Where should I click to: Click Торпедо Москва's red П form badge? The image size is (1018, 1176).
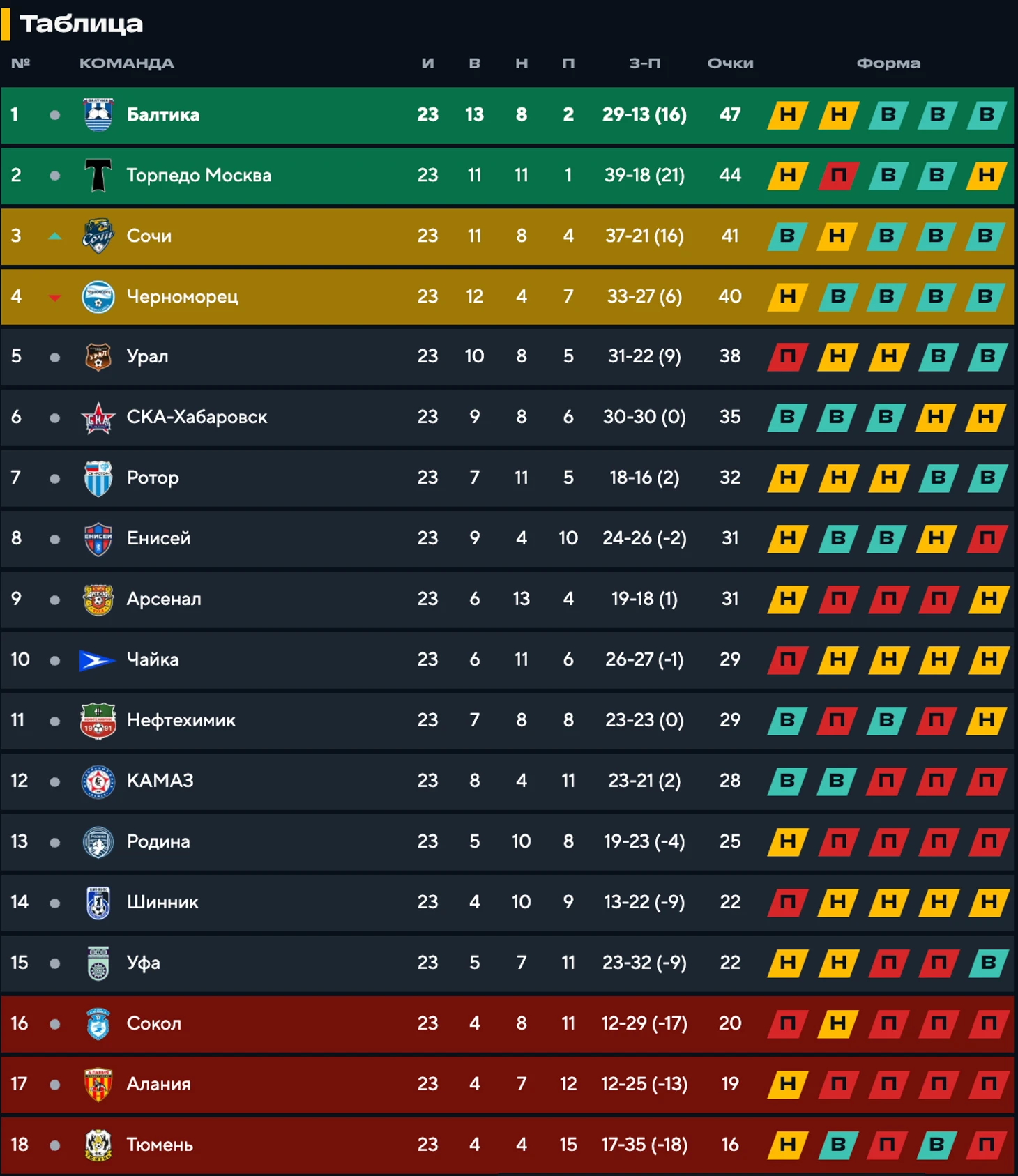(838, 175)
